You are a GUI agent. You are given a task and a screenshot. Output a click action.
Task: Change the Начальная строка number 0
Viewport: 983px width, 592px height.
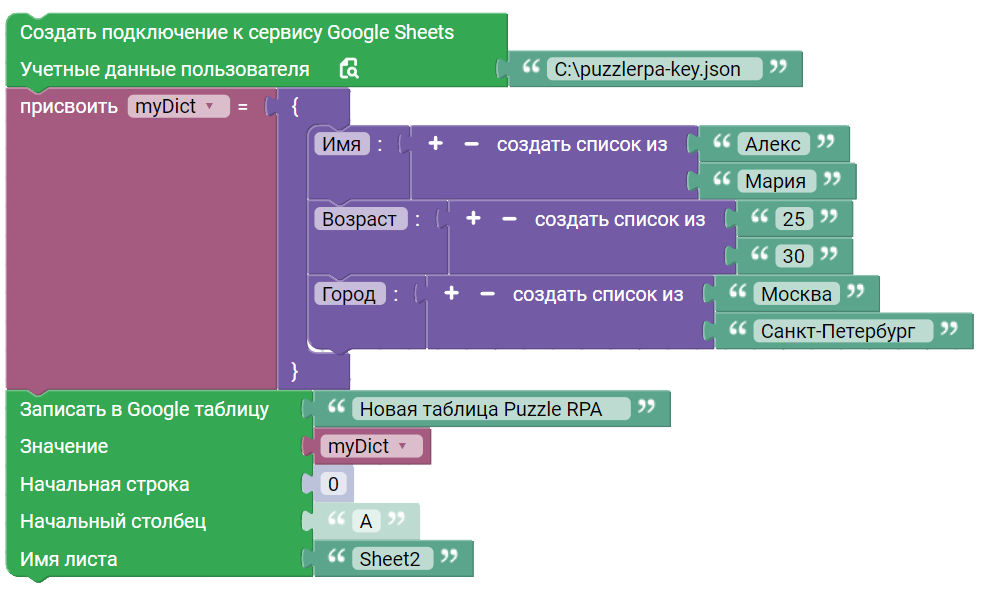click(x=334, y=484)
